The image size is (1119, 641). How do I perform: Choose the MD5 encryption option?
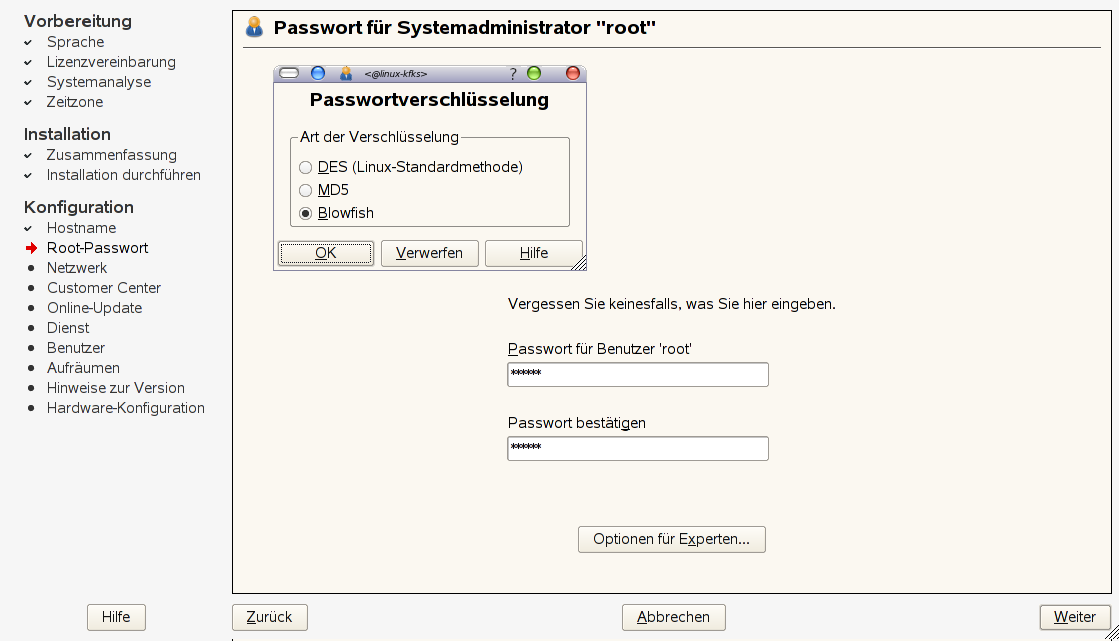(306, 190)
